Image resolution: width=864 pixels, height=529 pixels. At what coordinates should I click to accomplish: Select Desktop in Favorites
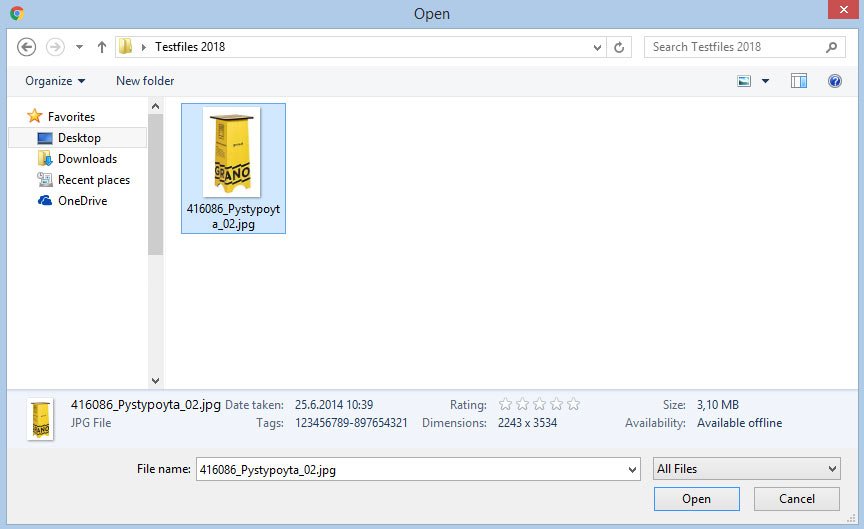pyautogui.click(x=78, y=138)
